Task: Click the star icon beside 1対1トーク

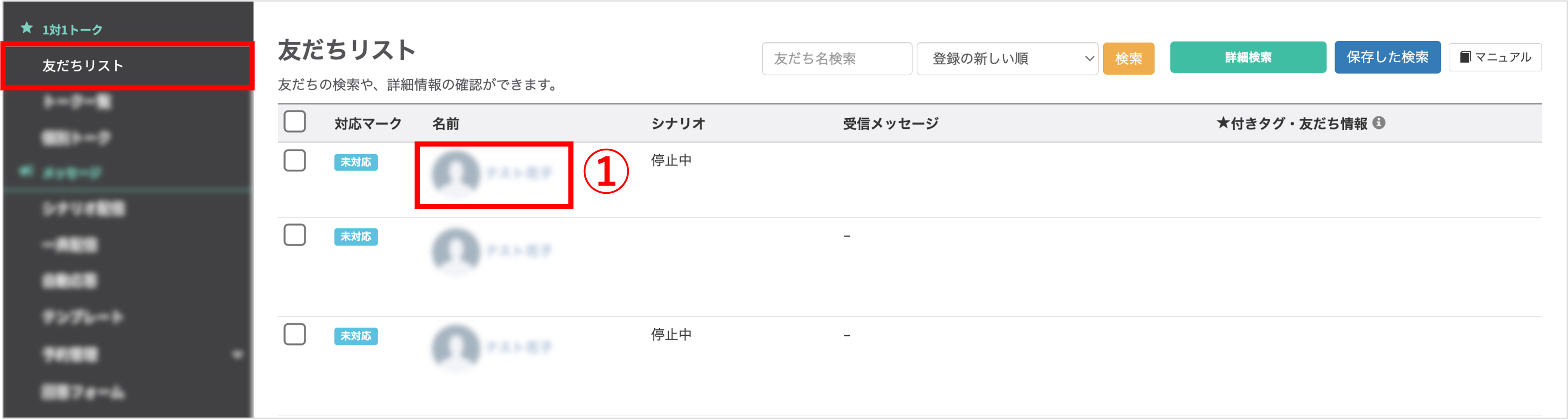Action: pos(27,28)
